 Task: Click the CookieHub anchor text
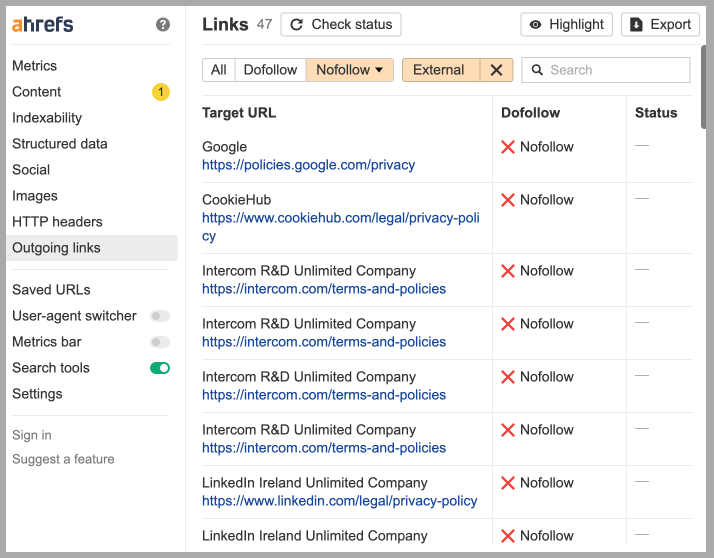(x=236, y=200)
